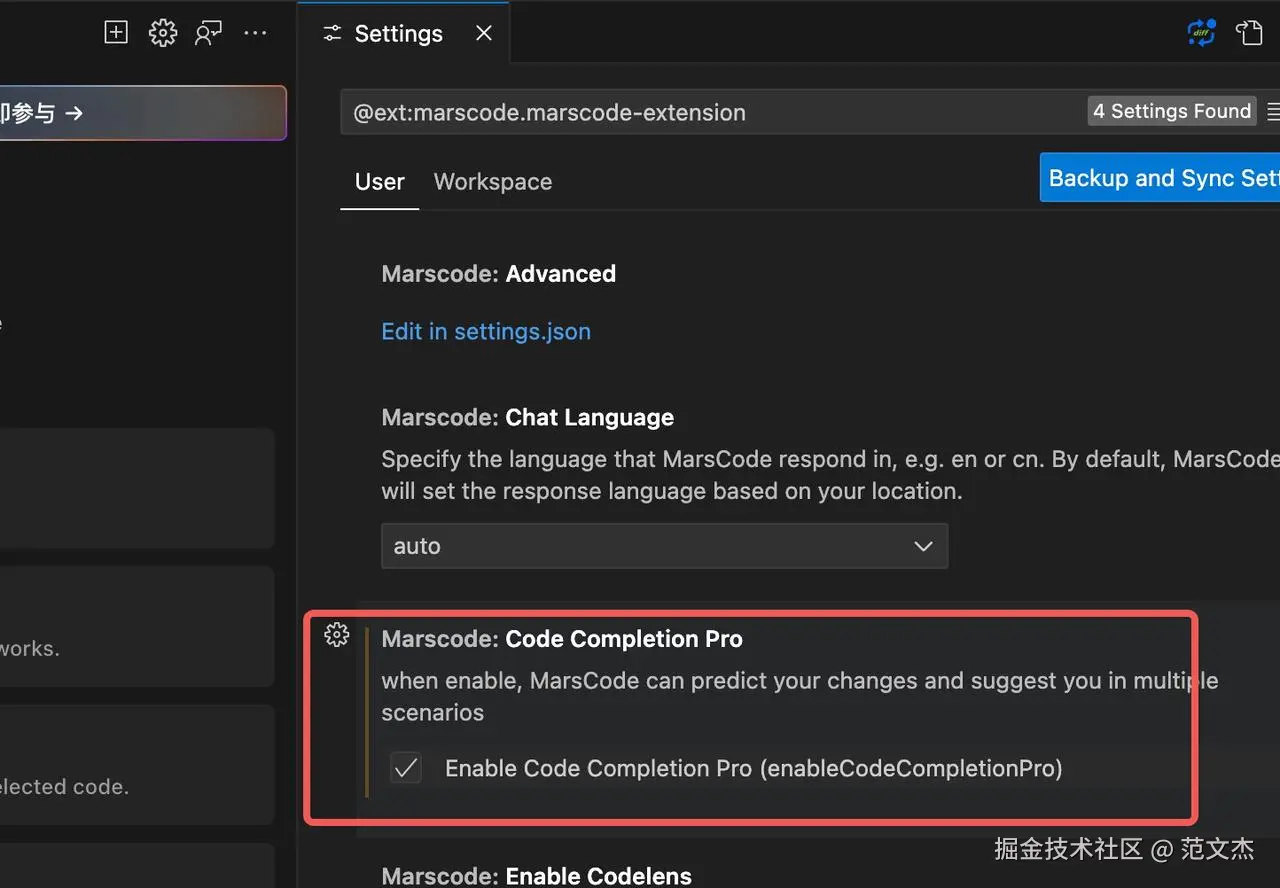Open the MarsCode panel settings gear
1280x888 pixels.
(162, 33)
